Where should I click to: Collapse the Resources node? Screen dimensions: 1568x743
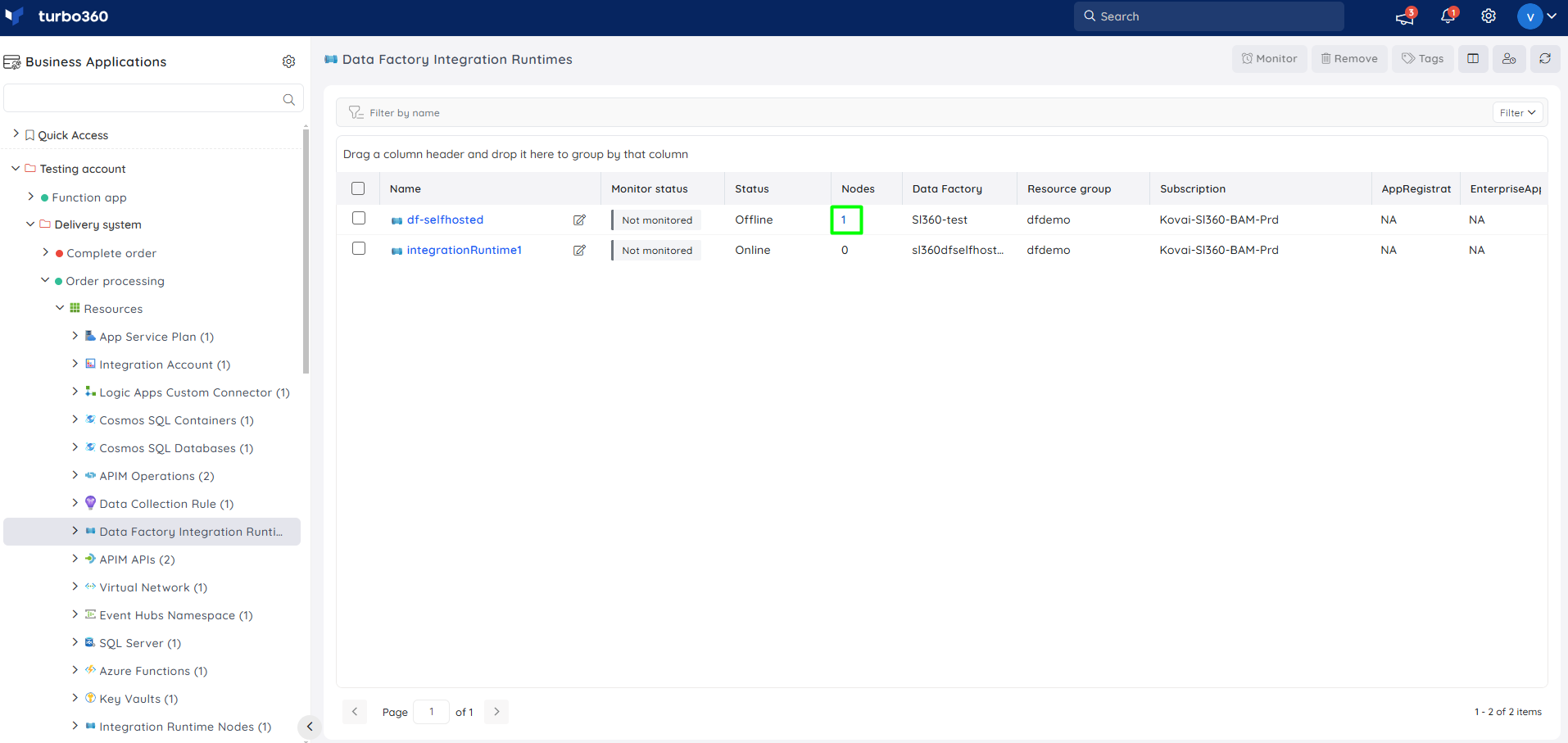[x=60, y=308]
